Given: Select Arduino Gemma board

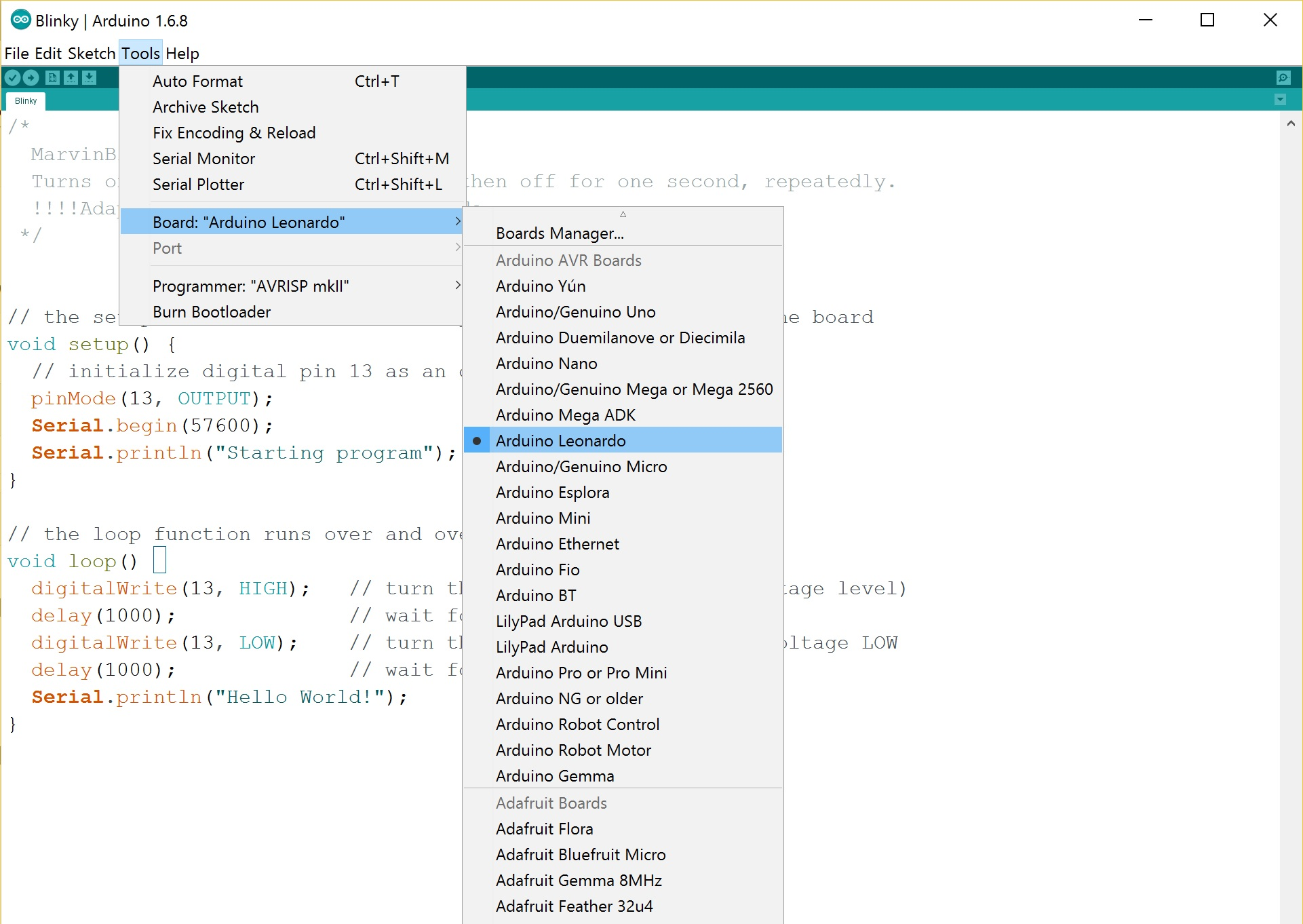Looking at the screenshot, I should click(623, 776).
